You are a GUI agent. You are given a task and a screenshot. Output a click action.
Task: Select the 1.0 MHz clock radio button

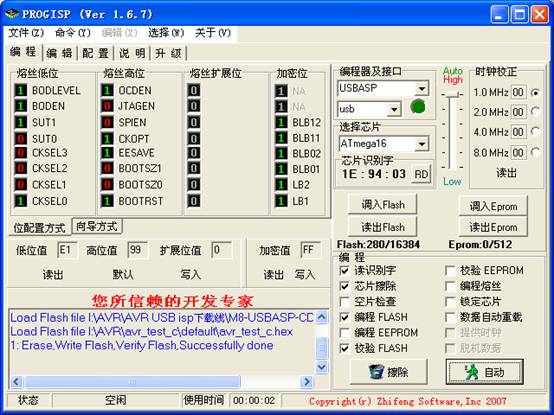(x=536, y=93)
